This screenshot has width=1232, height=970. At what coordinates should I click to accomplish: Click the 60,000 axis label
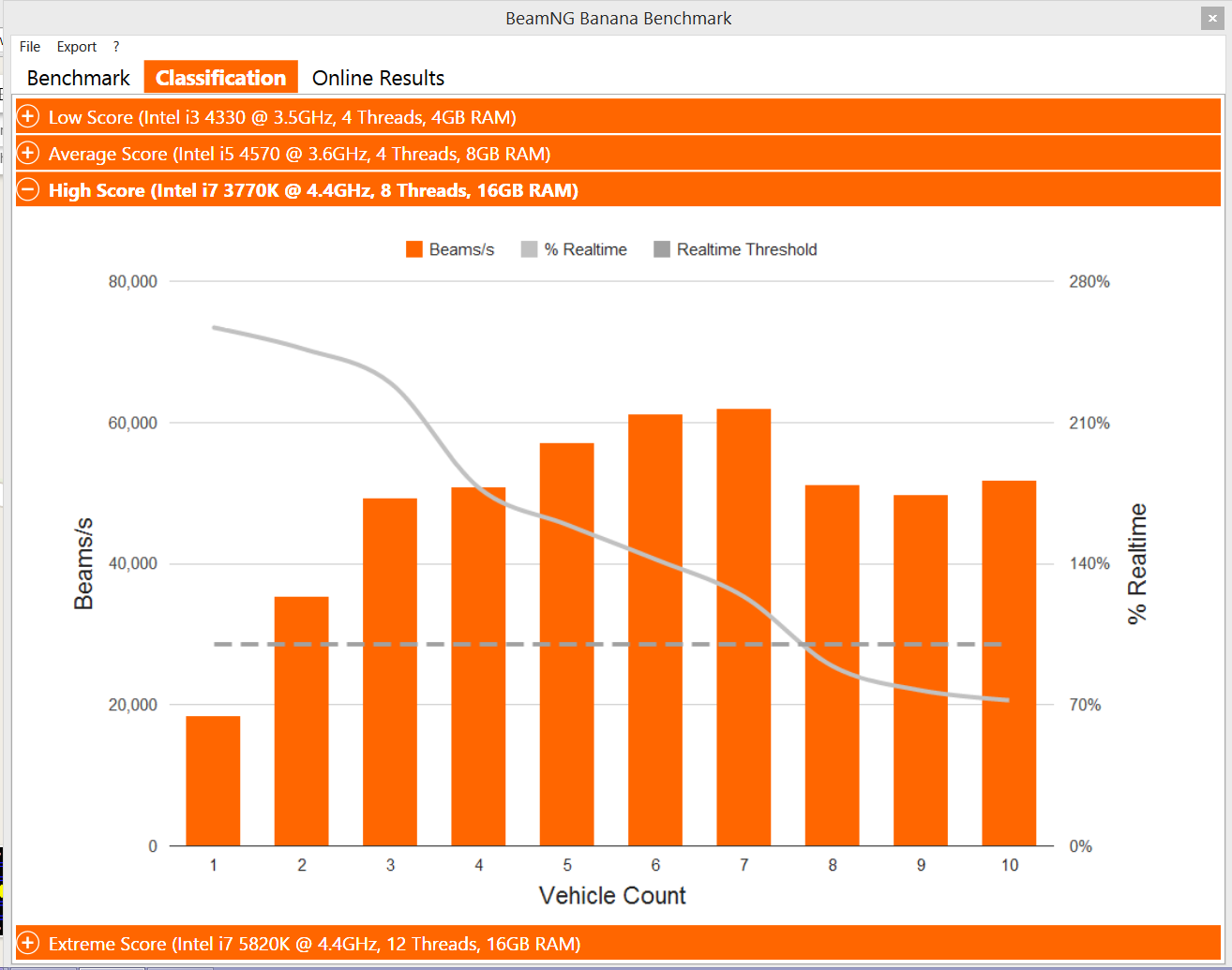point(133,424)
